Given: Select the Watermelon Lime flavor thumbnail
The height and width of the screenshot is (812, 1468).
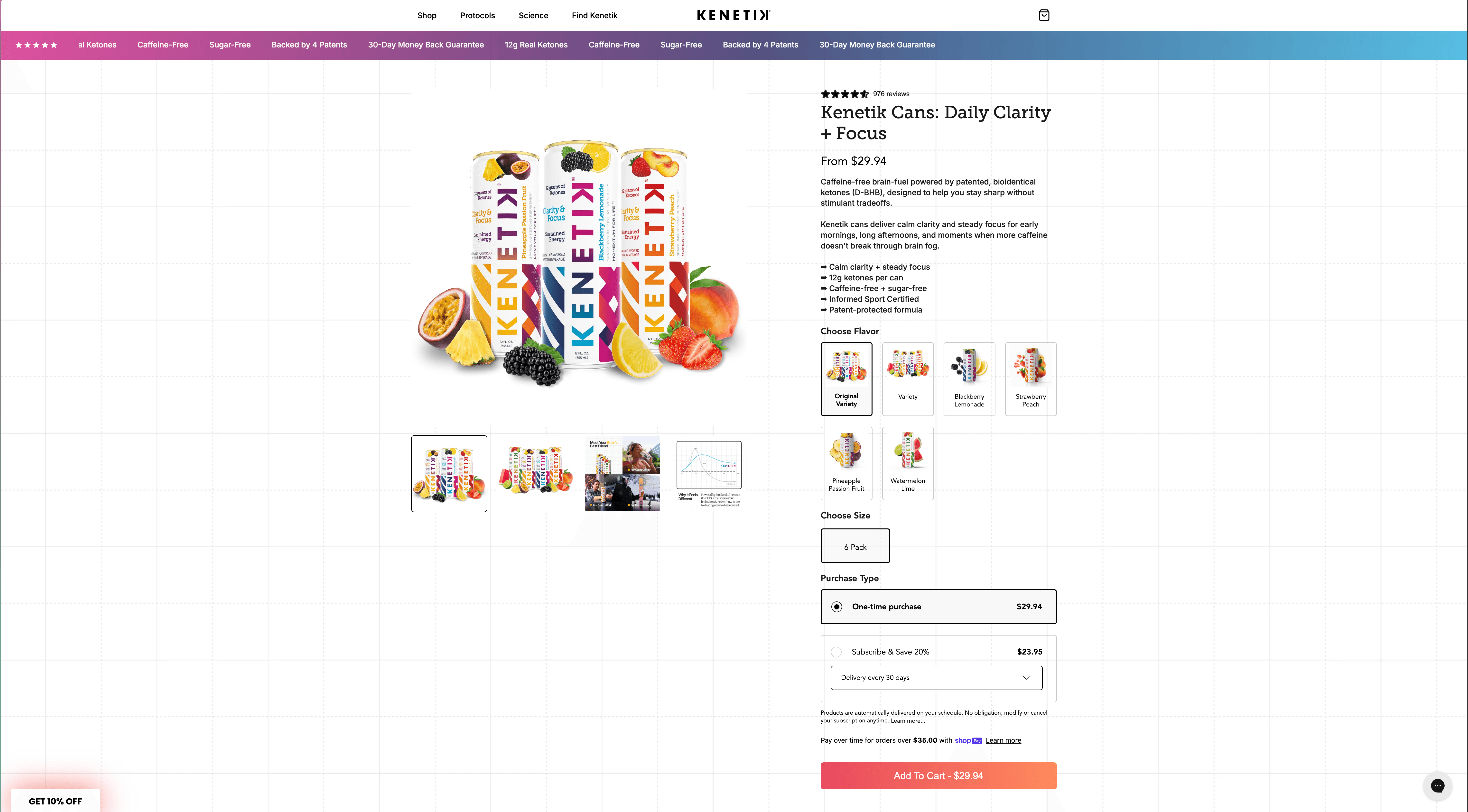Looking at the screenshot, I should tap(907, 463).
